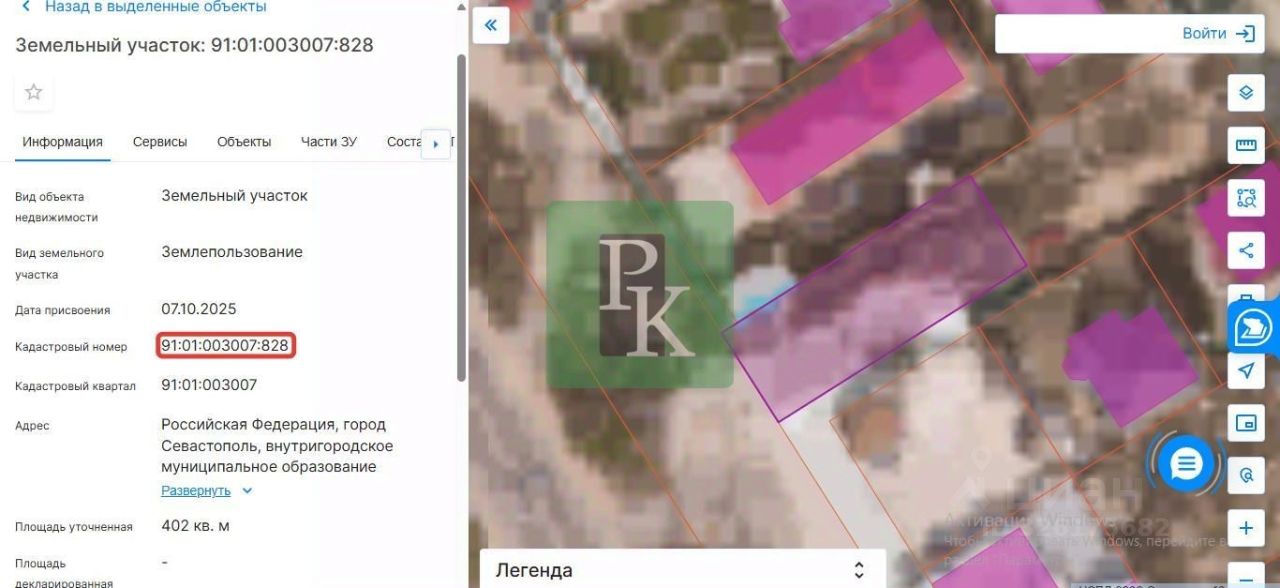Screen dimensions: 1280x588
Task: Expand the full address via Развернуть
Action: pos(207,491)
